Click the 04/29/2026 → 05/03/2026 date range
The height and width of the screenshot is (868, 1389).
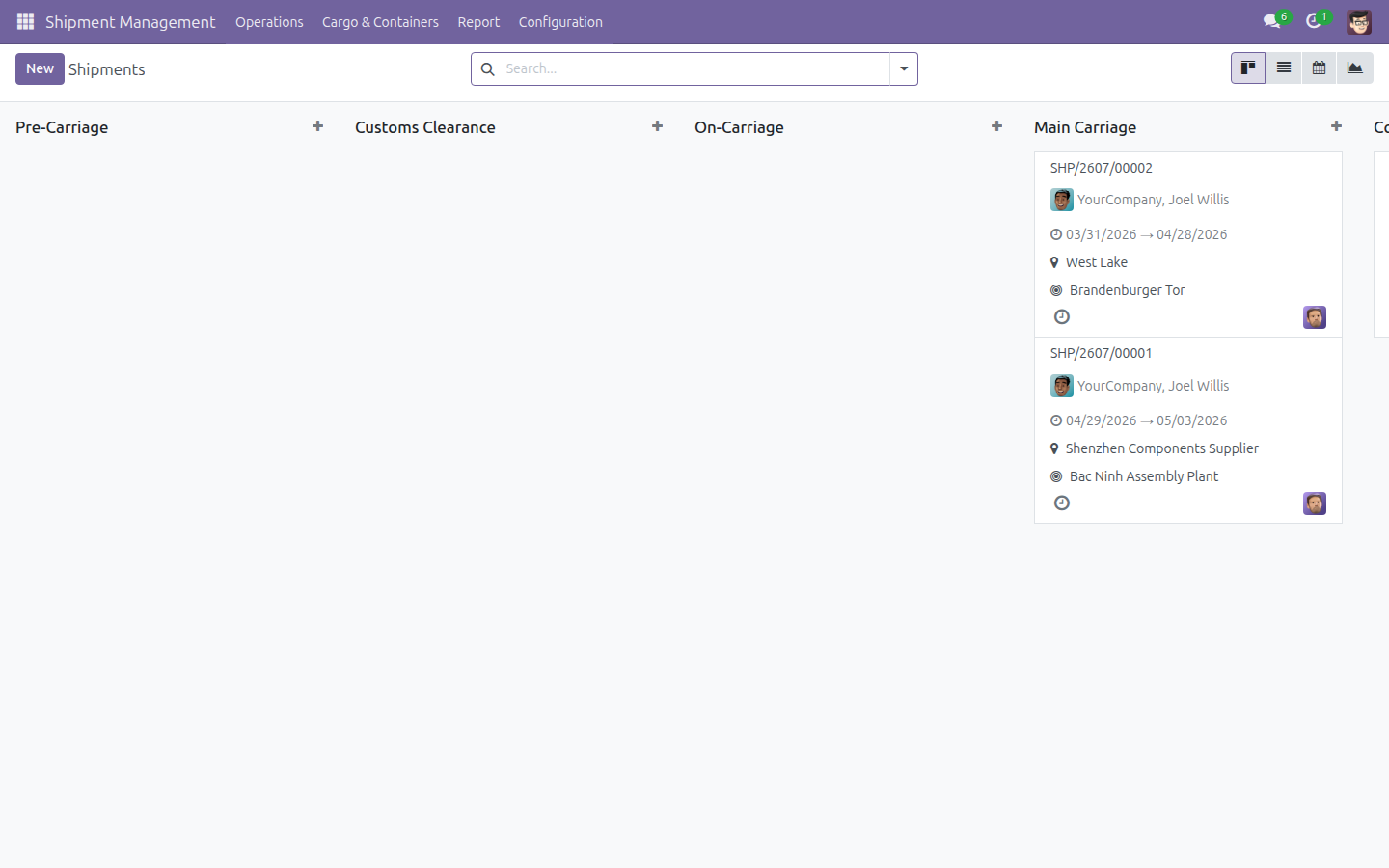[x=1147, y=420]
